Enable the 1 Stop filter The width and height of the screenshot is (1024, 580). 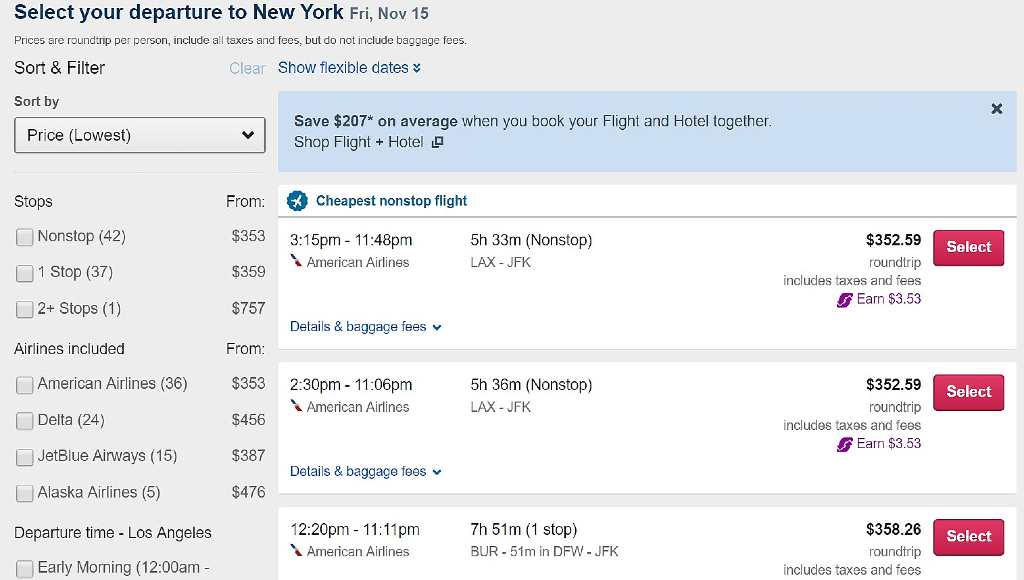click(23, 272)
